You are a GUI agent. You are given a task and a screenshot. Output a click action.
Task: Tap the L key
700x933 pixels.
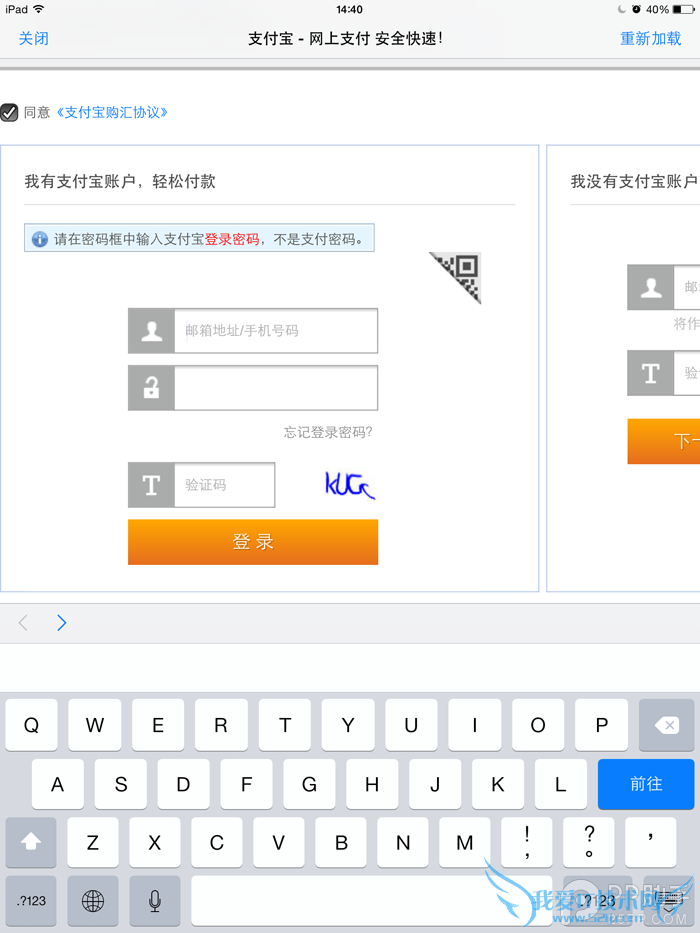pyautogui.click(x=561, y=784)
